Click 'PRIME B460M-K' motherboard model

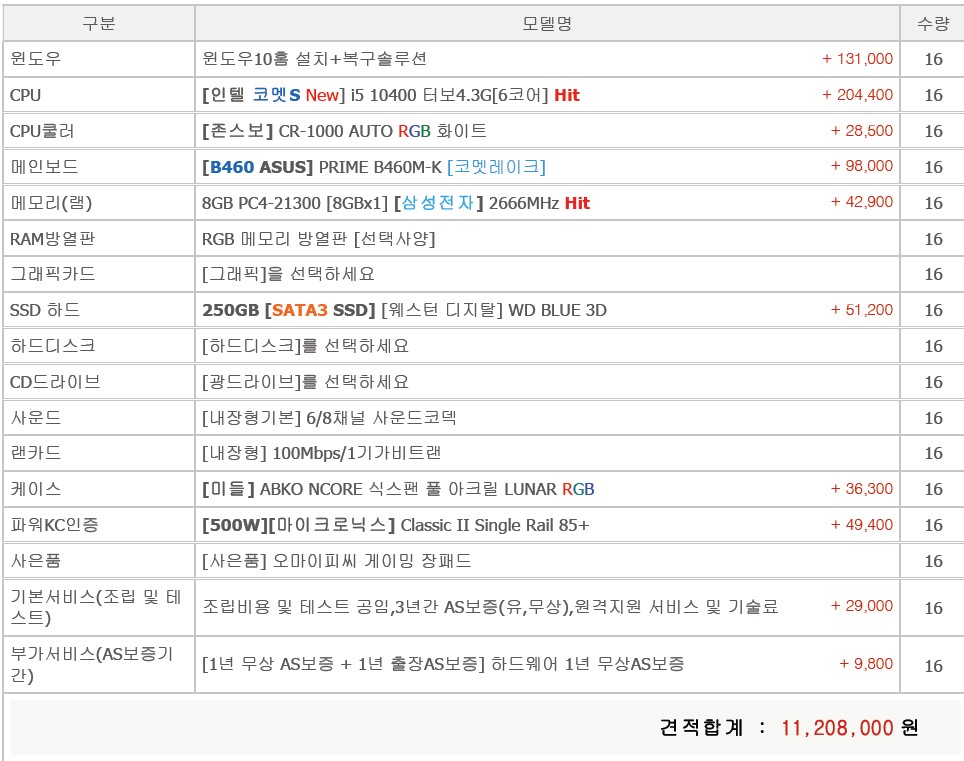click(x=380, y=167)
